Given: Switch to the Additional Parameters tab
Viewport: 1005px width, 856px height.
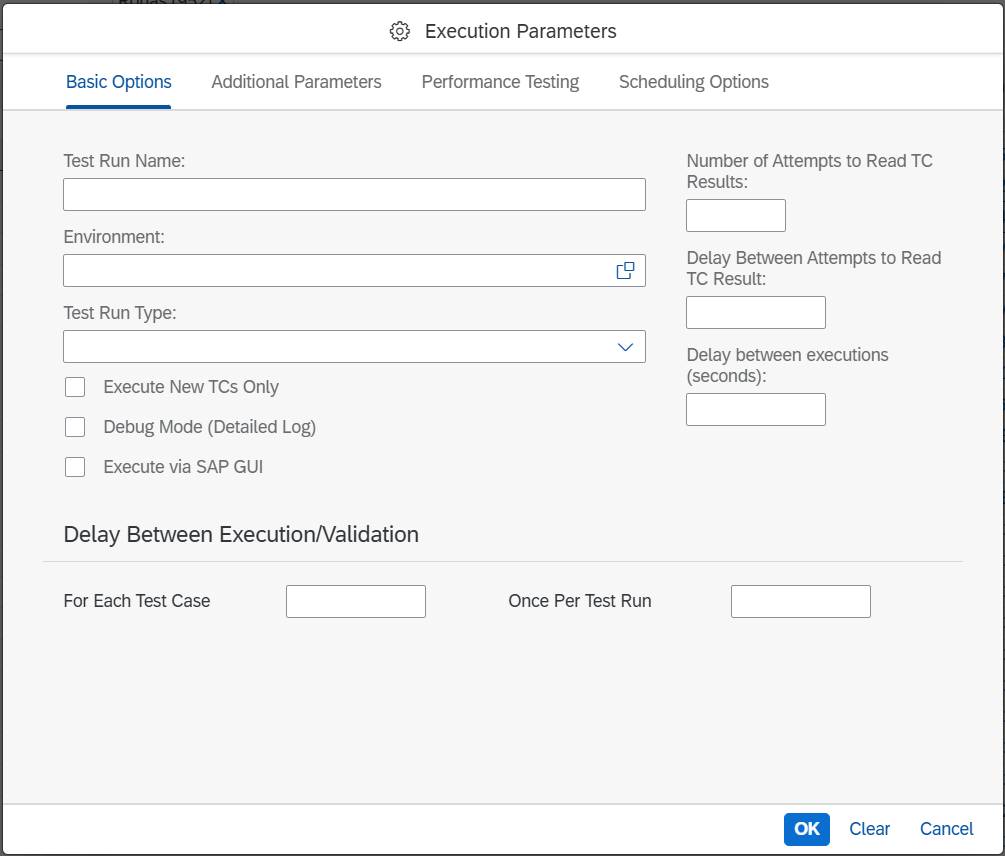Looking at the screenshot, I should 296,82.
